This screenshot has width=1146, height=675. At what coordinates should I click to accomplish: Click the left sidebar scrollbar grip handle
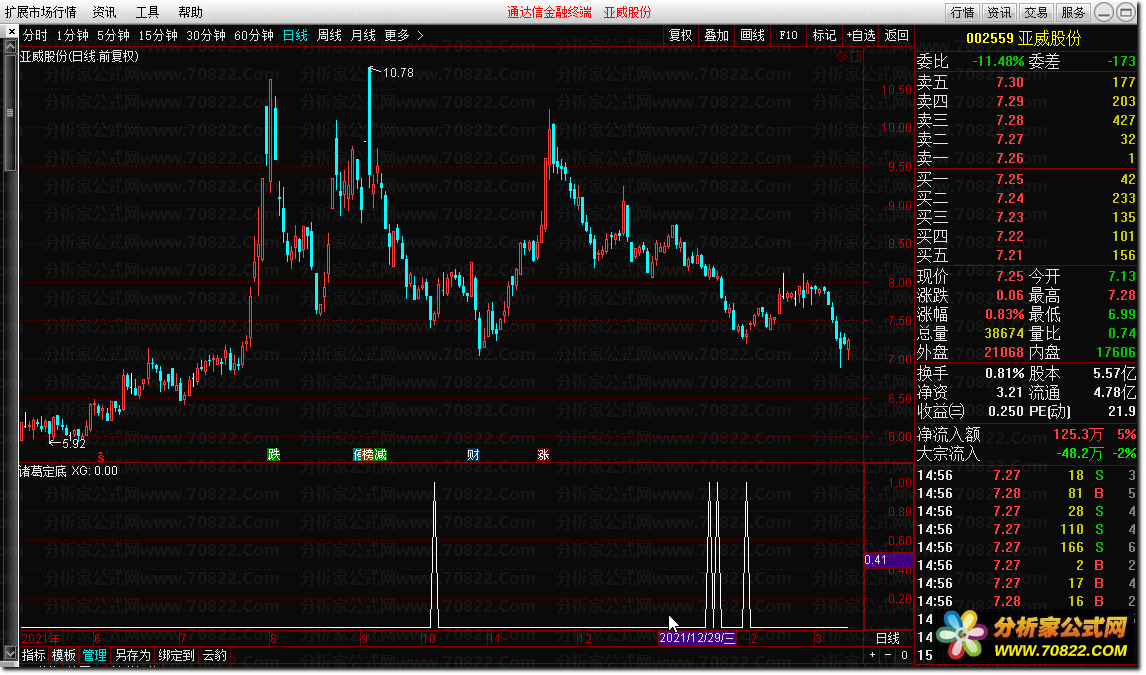(x=10, y=112)
